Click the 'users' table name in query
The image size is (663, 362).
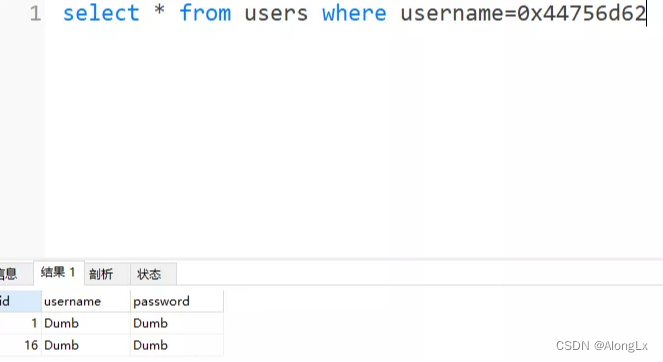(276, 14)
